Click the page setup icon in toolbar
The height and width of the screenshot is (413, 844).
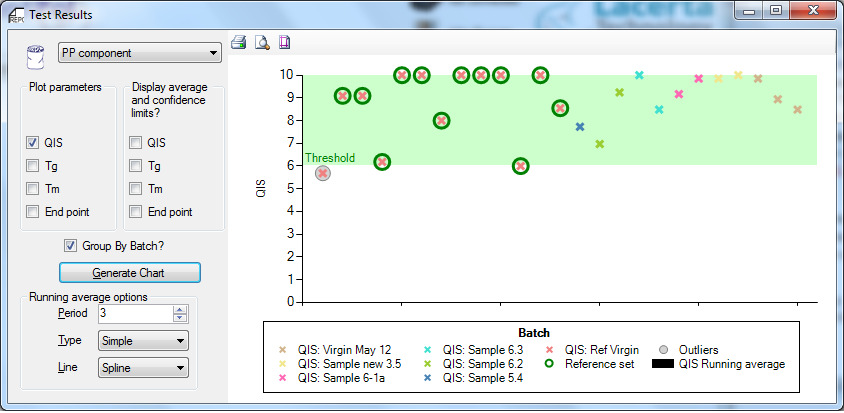284,42
